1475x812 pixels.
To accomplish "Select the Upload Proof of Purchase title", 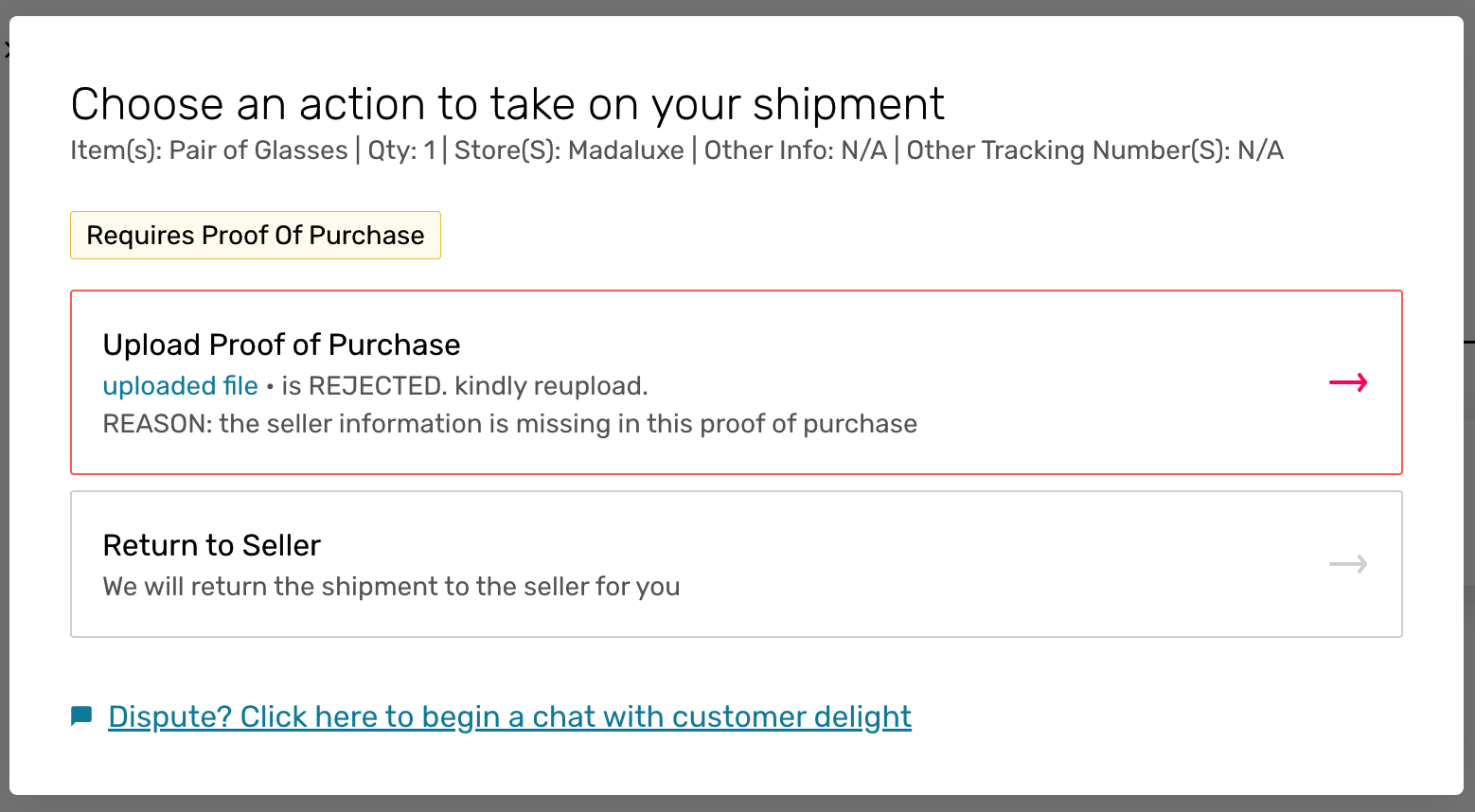I will [281, 344].
